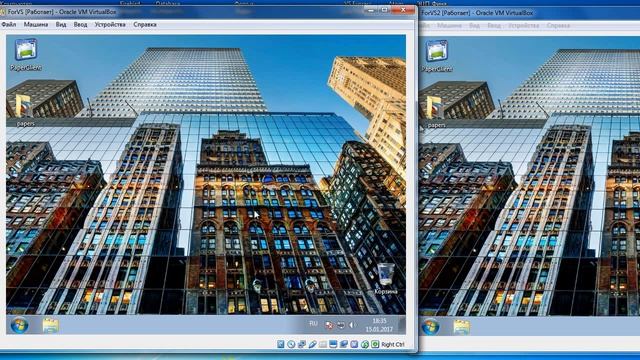This screenshot has height=360, width=640.
Task: Minimize the ForVS VirtualBox window
Action: coord(371,10)
